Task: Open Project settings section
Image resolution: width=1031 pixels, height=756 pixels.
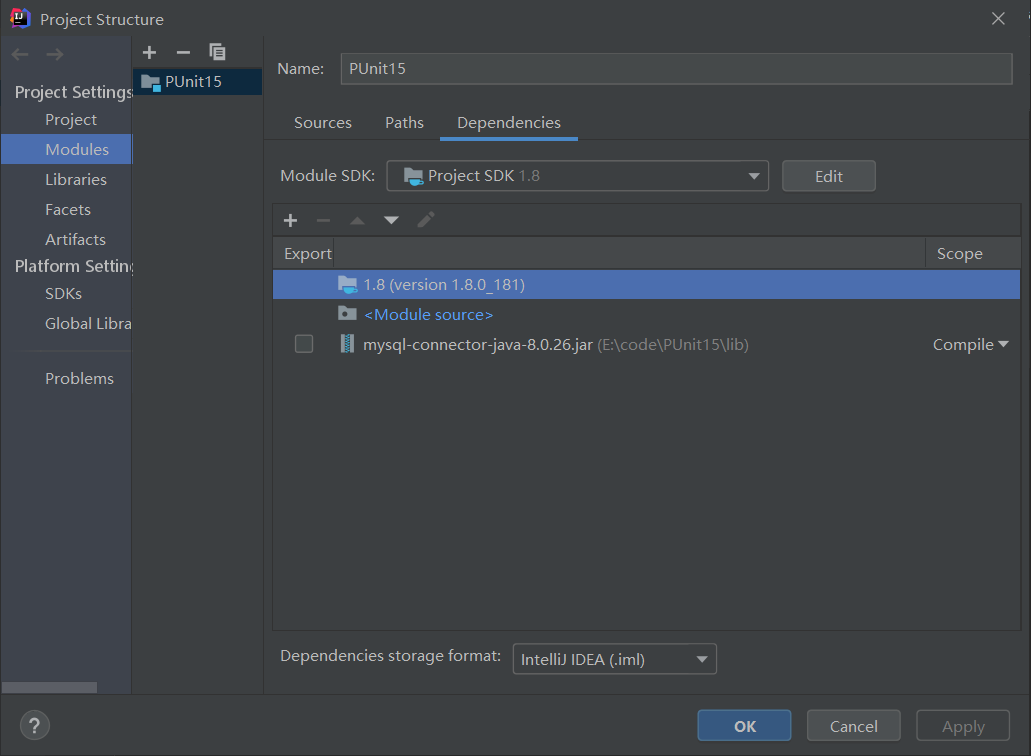Action: tap(71, 120)
